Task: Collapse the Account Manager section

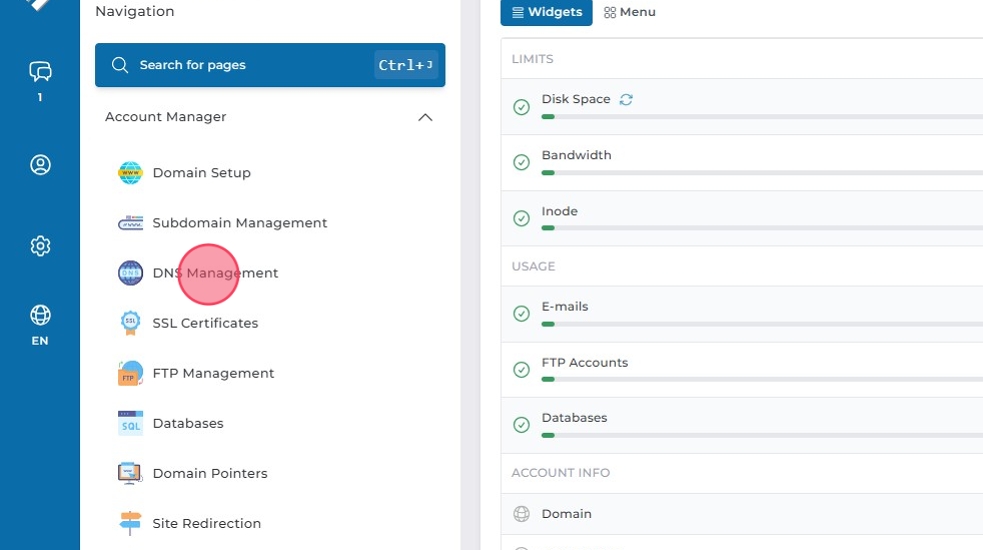Action: (x=425, y=117)
